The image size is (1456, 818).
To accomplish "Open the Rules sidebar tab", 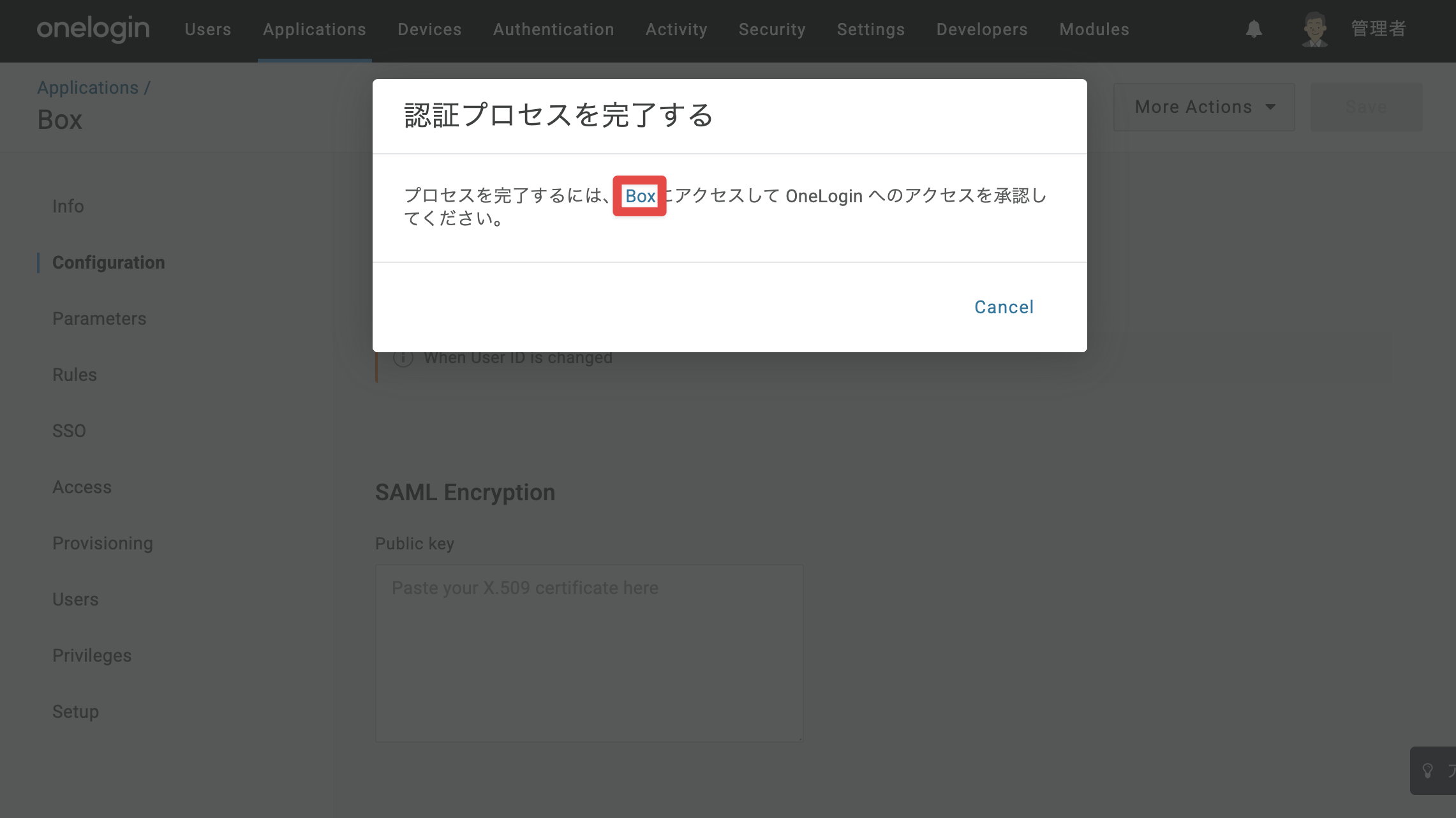I will point(75,375).
